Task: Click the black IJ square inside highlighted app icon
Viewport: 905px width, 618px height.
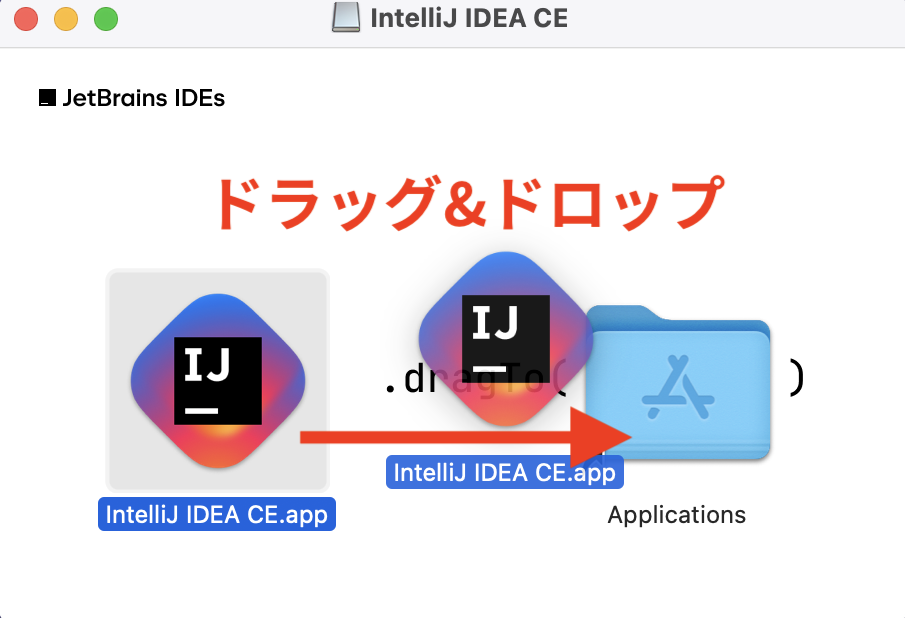Action: [218, 381]
